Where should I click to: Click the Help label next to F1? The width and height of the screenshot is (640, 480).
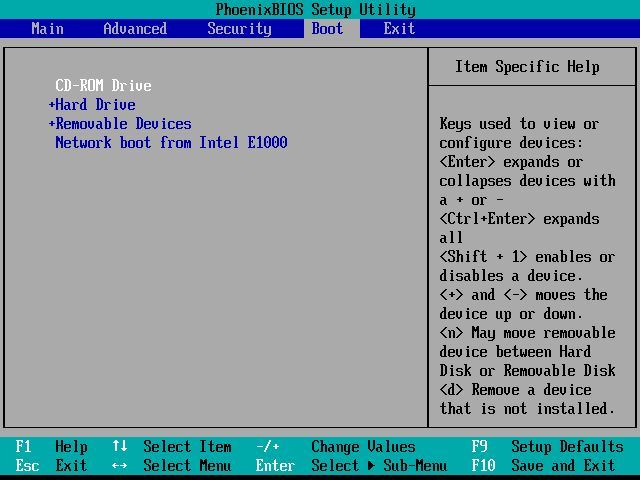click(x=71, y=447)
